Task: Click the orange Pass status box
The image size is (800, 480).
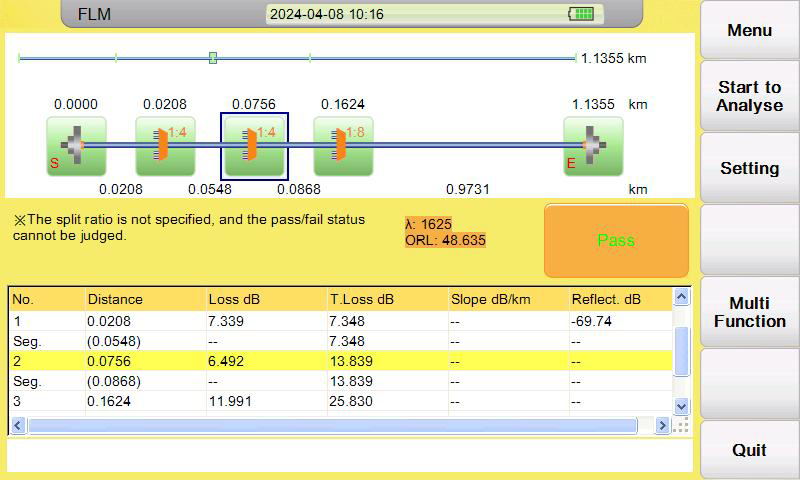Action: pyautogui.click(x=616, y=241)
